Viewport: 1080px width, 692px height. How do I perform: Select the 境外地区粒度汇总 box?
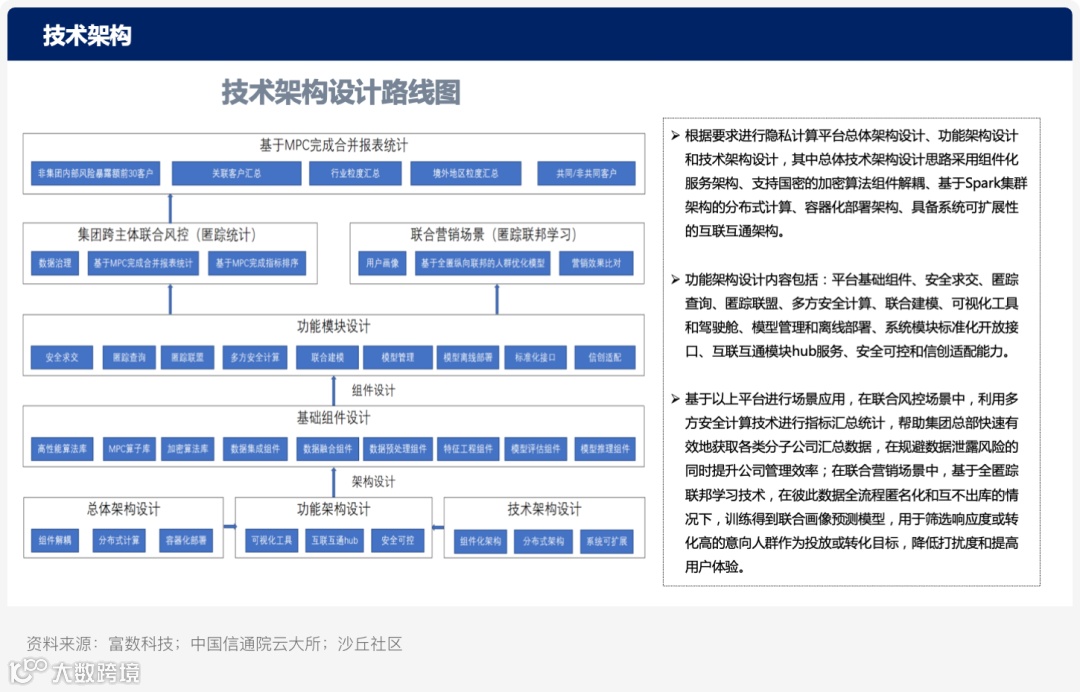pos(466,173)
